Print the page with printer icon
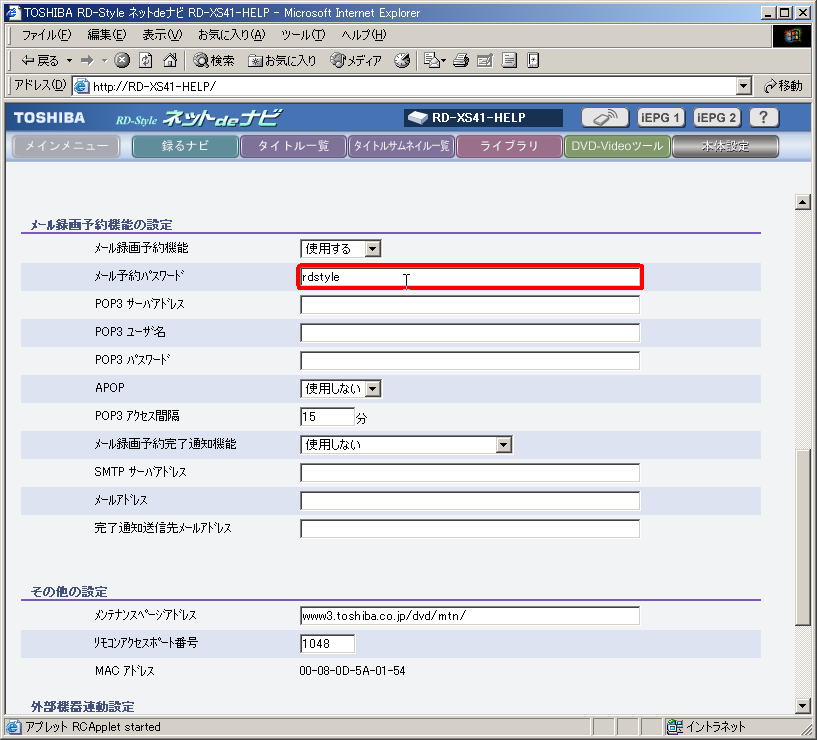817x740 pixels. (x=461, y=61)
